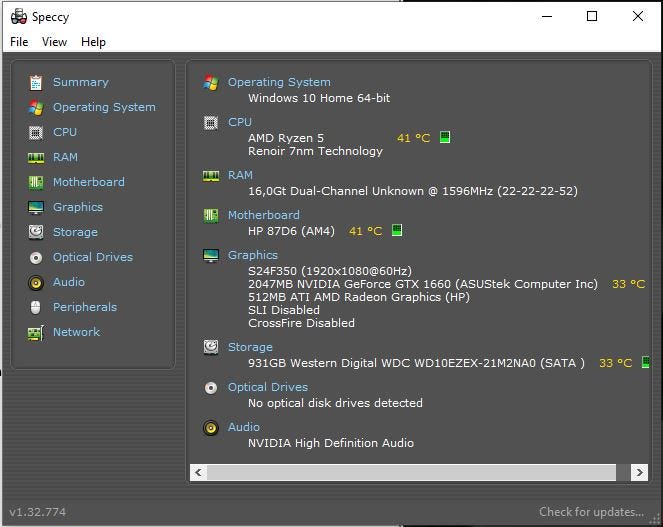Click the Audio speaker icon in summary panel
The width and height of the screenshot is (663, 527).
click(211, 428)
